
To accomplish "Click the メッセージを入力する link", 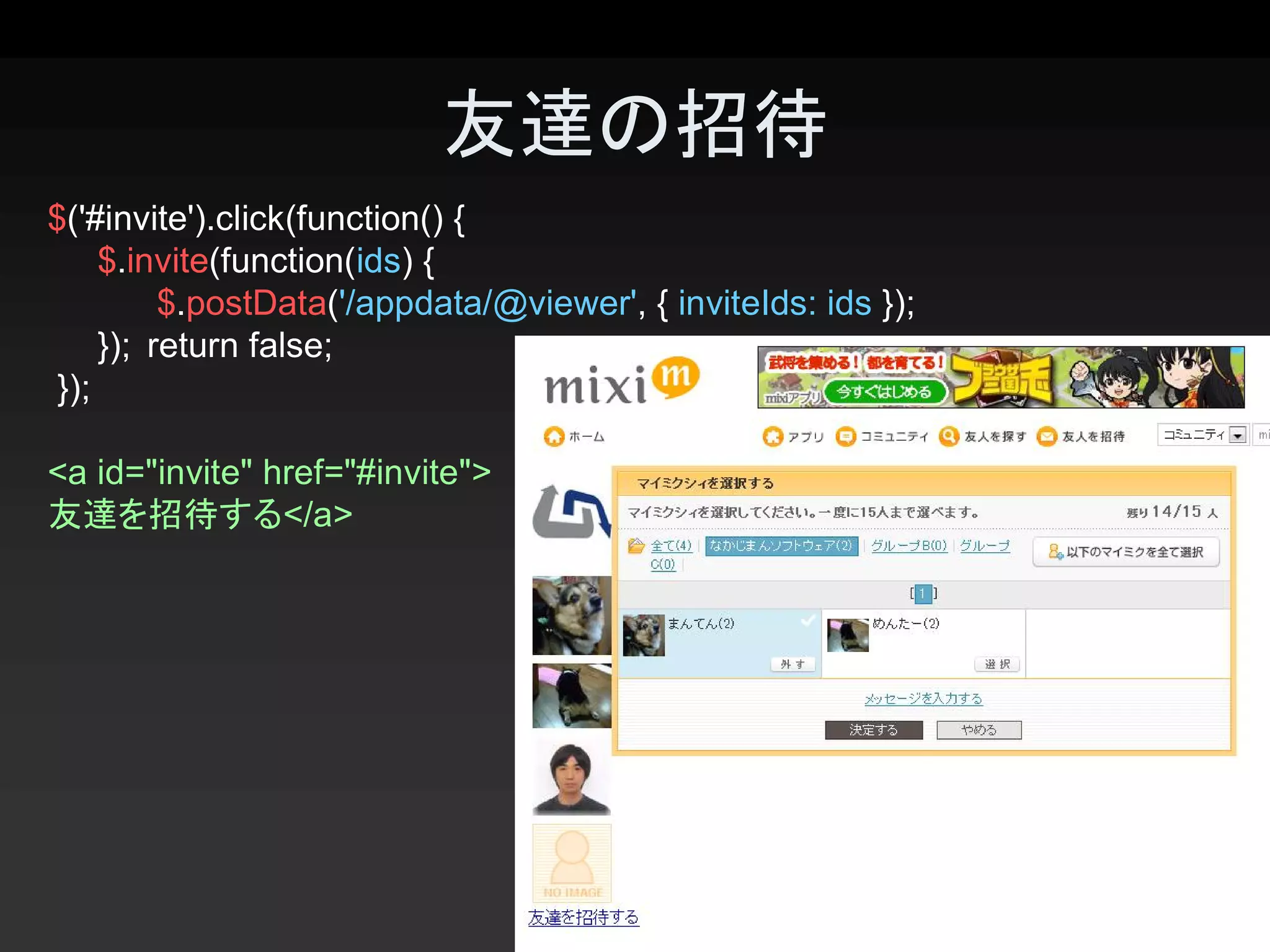I will 923,699.
